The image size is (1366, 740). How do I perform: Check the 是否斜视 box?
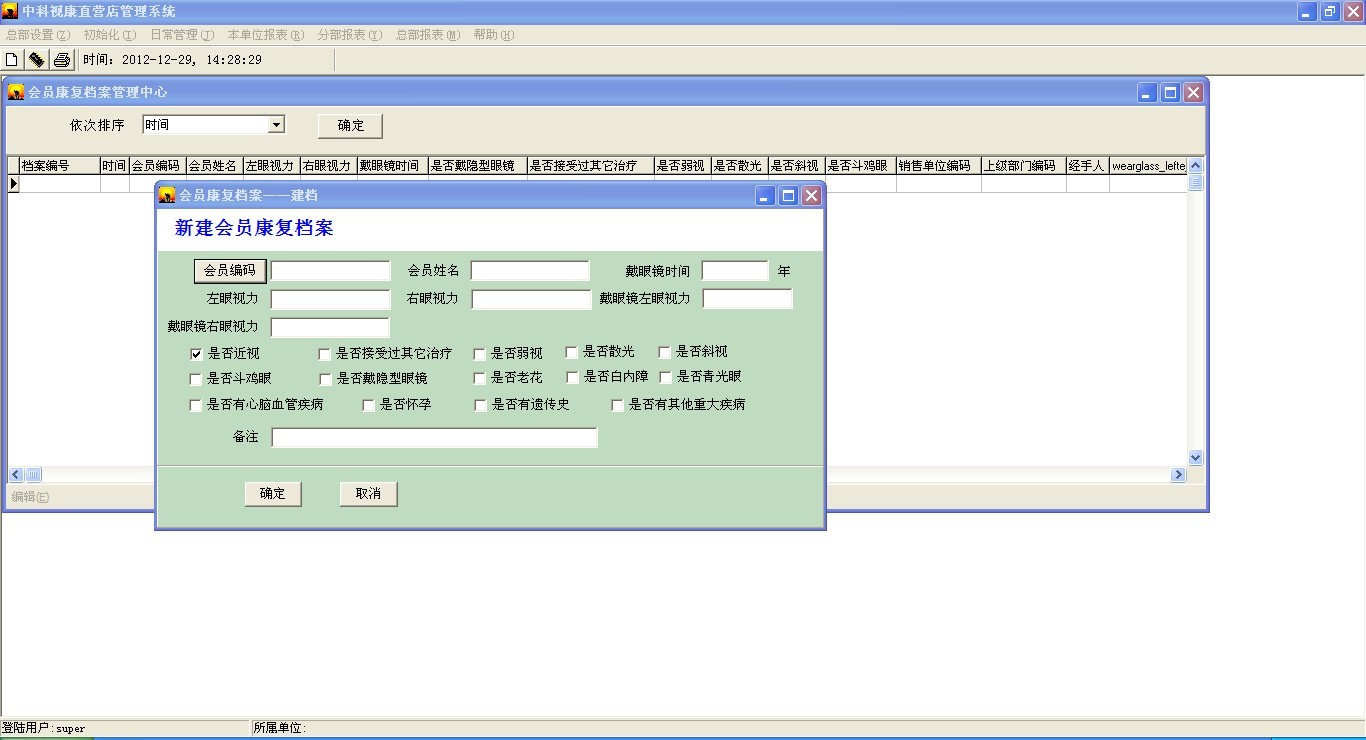pos(664,352)
